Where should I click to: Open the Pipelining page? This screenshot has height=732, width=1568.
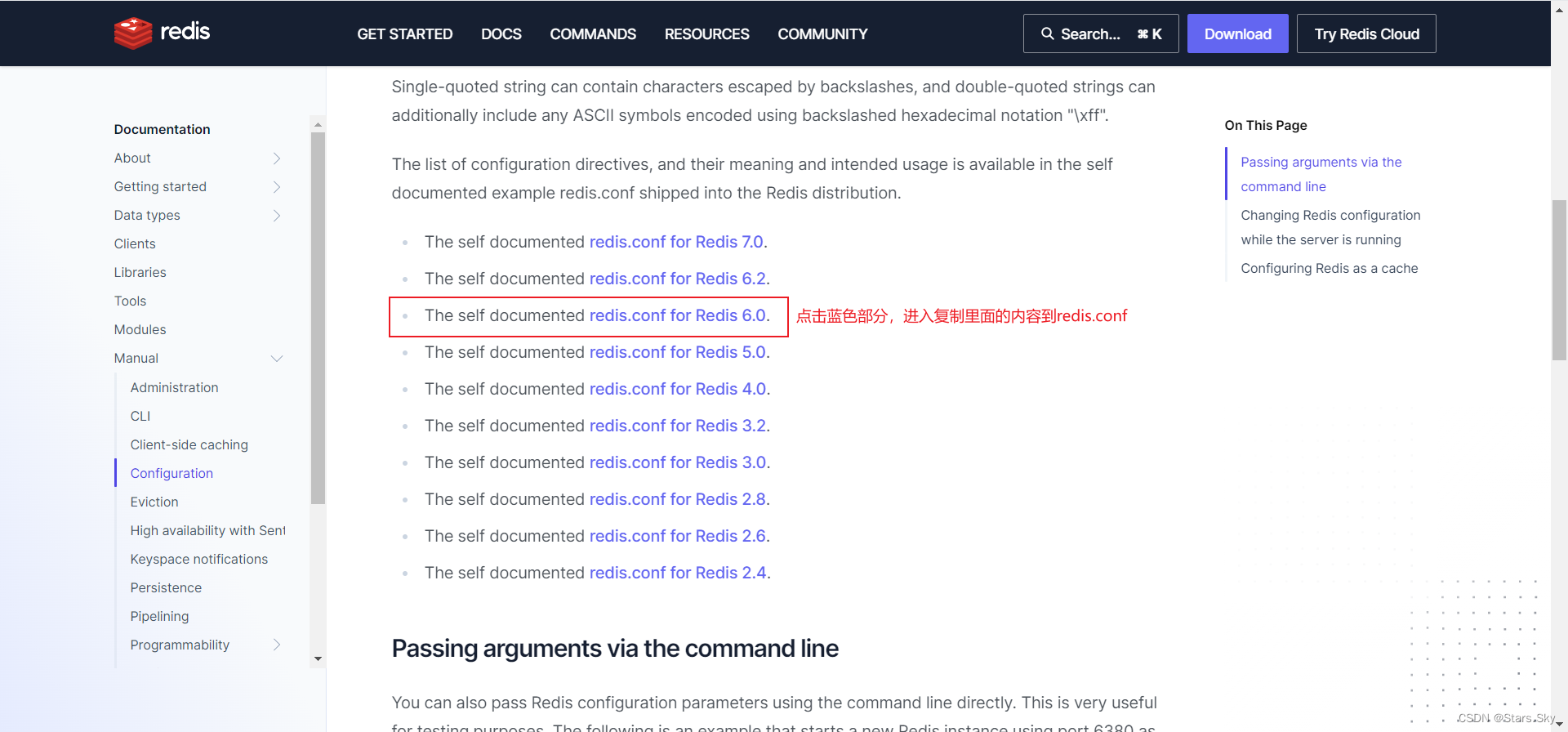159,616
